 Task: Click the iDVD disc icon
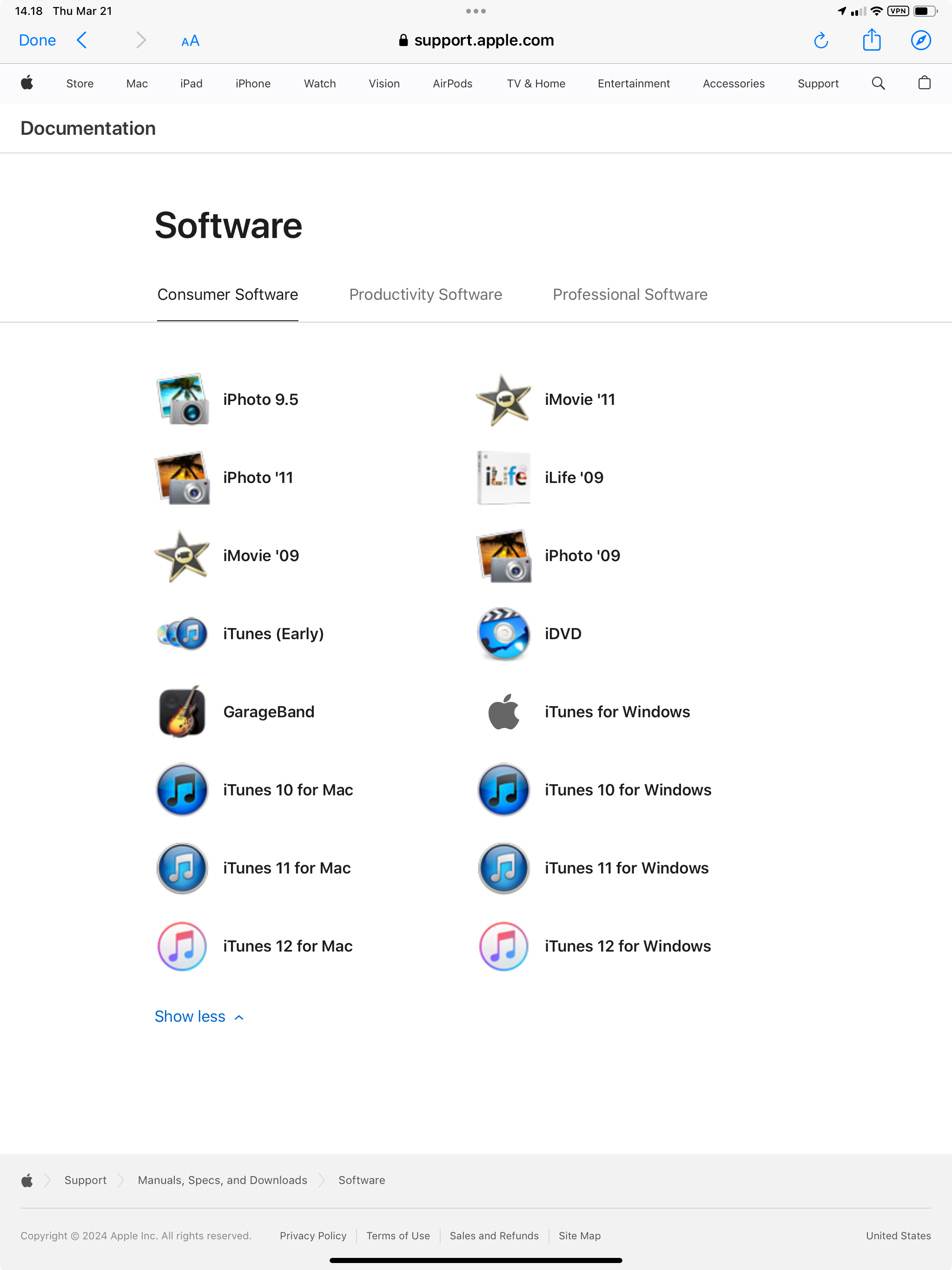[503, 633]
